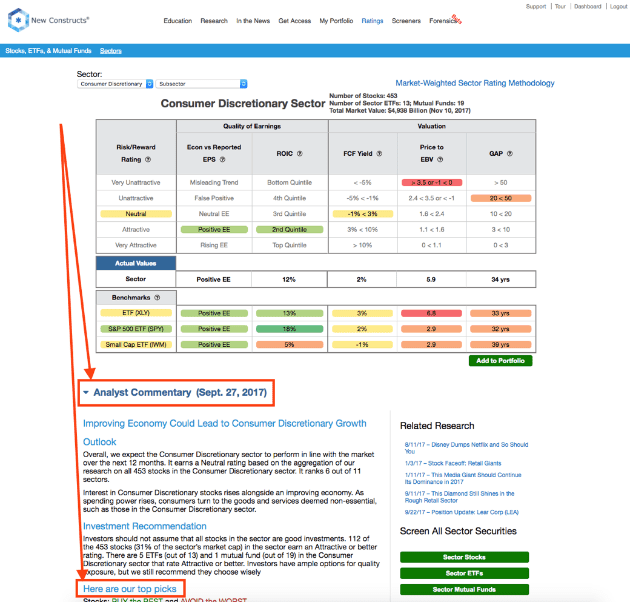Collapse the Analyst Commentary section
630x602 pixels.
[86, 393]
